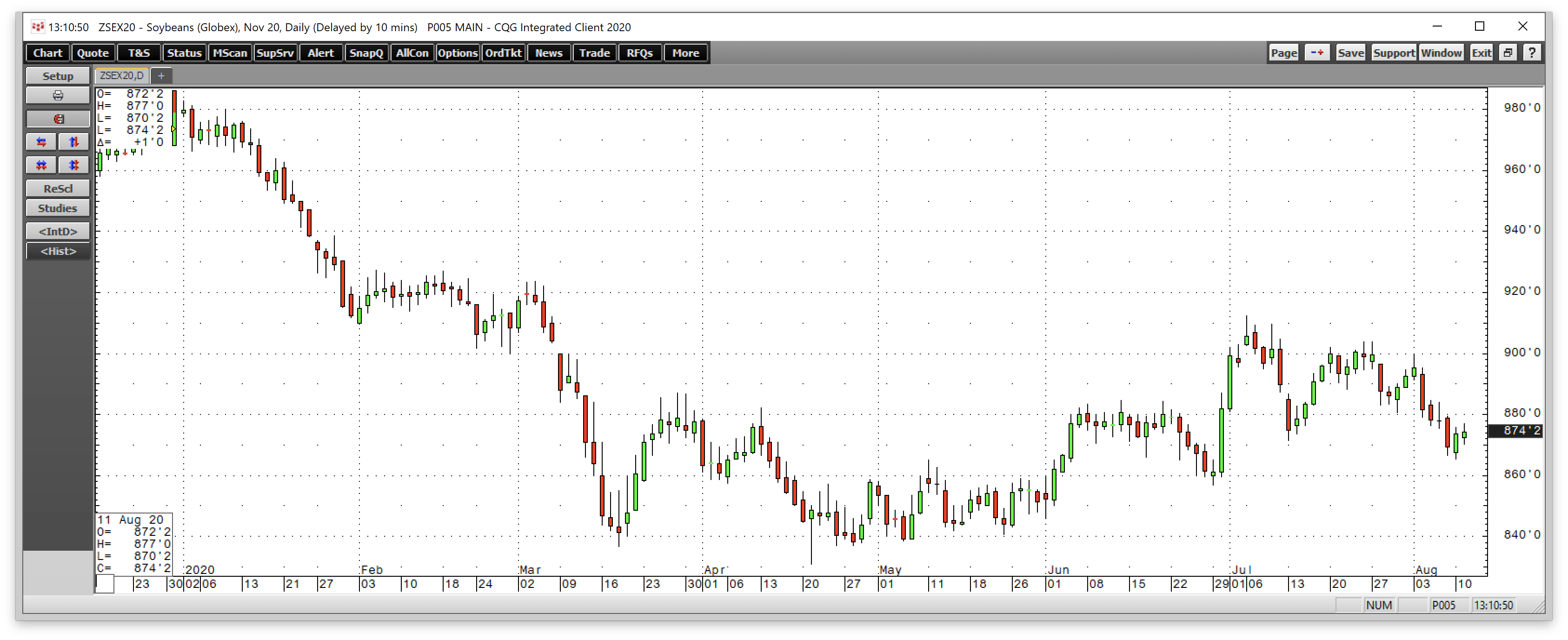Open the Alert toolbar button
Image resolution: width=1568 pixels, height=640 pixels.
321,53
